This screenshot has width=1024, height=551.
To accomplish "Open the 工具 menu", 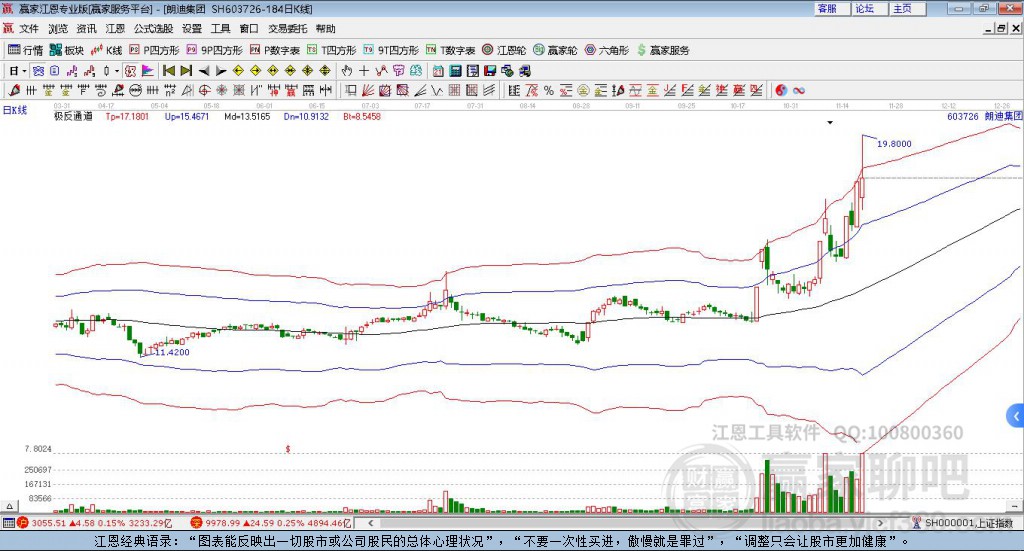I will pos(221,29).
